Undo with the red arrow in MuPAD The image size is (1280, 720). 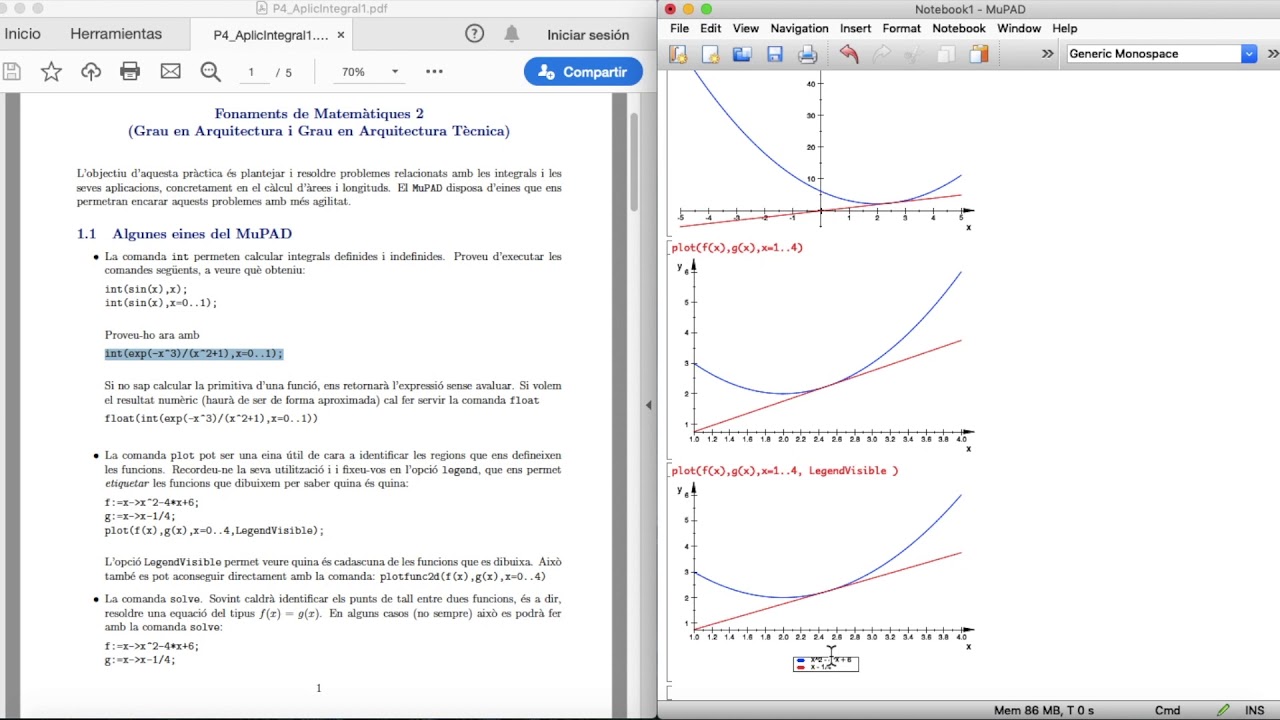[849, 54]
